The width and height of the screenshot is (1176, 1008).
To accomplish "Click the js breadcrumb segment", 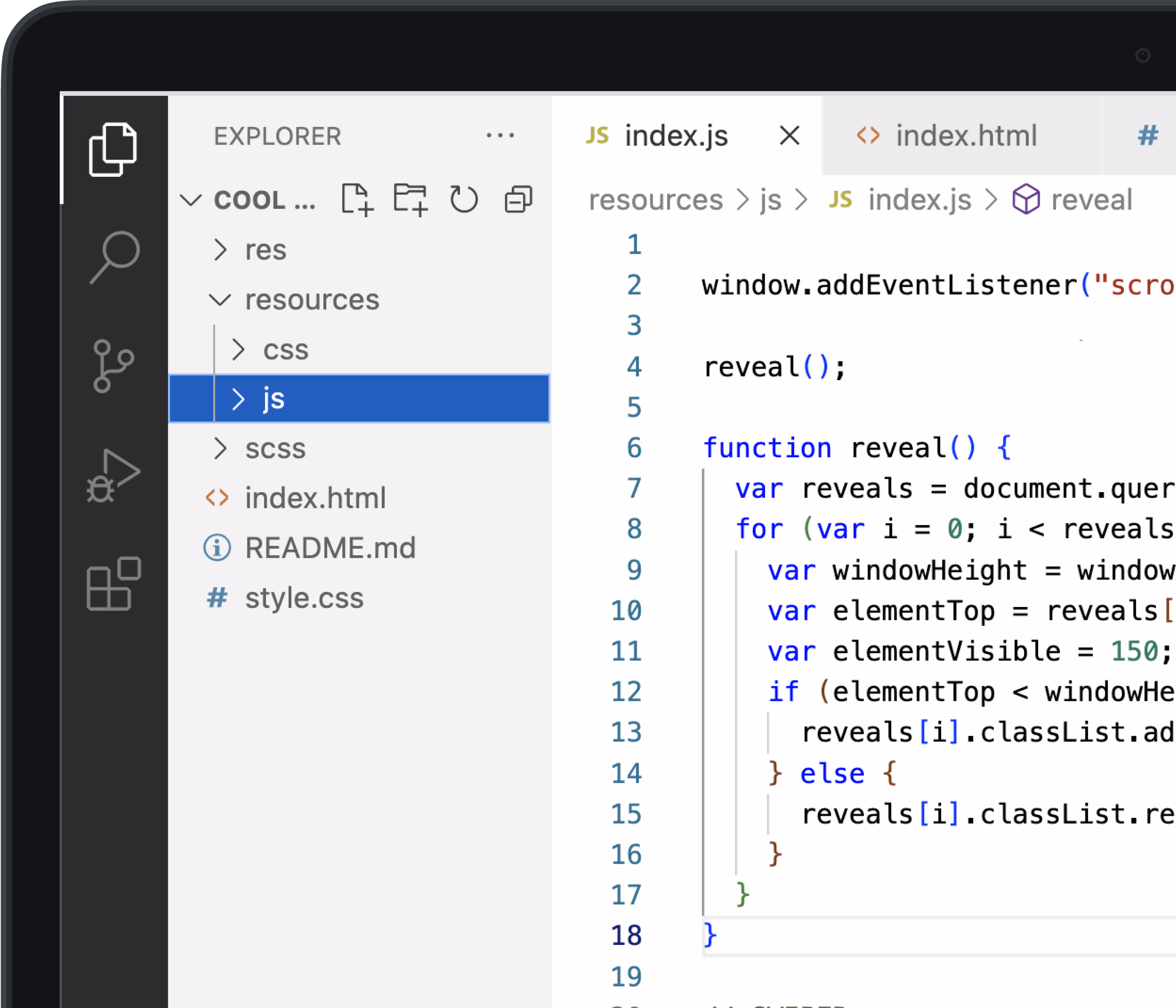I will tap(771, 200).
